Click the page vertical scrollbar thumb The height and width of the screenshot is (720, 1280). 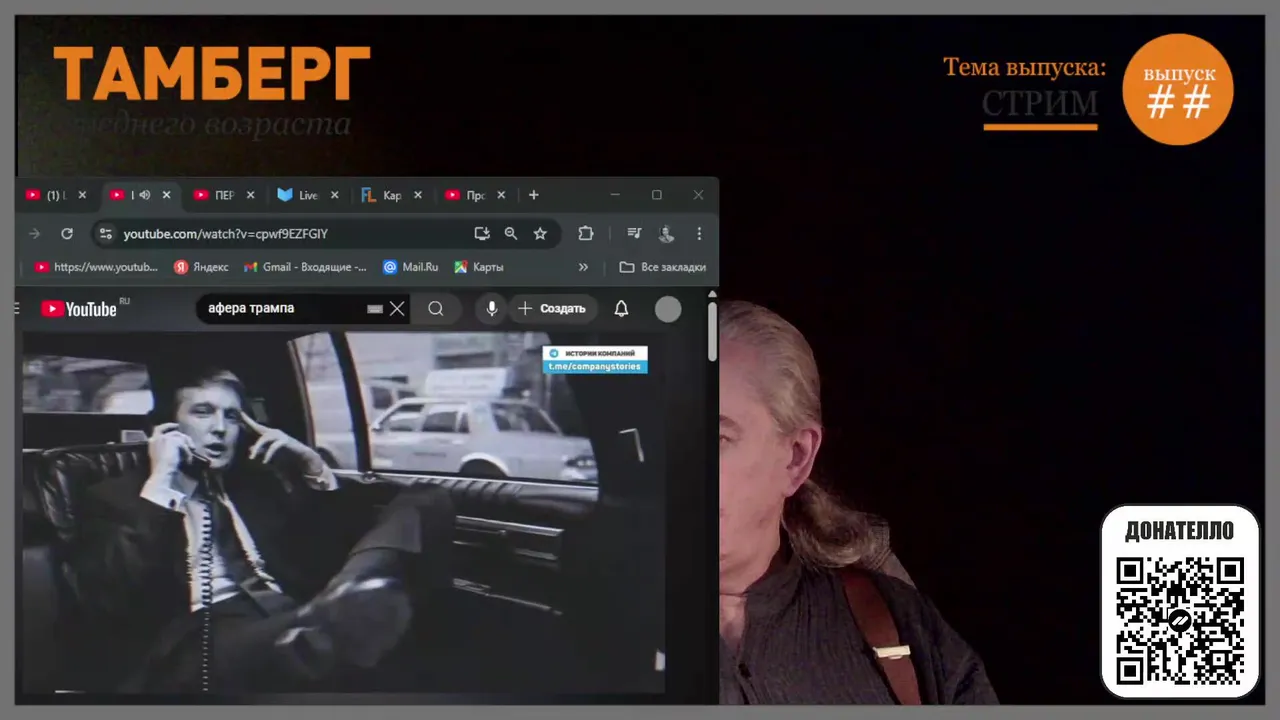[x=712, y=331]
